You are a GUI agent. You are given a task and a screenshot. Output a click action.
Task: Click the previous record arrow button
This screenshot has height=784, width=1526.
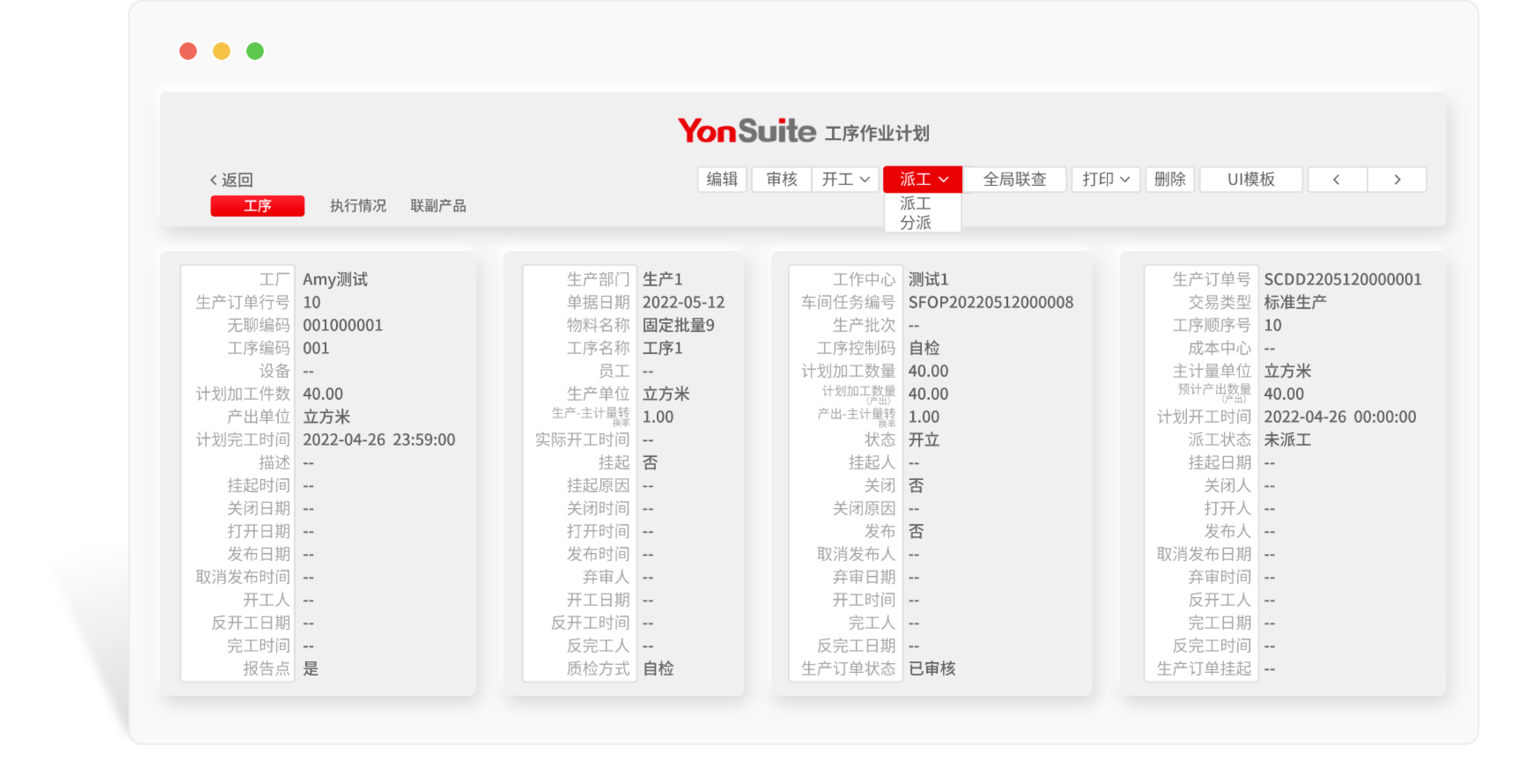point(1336,179)
